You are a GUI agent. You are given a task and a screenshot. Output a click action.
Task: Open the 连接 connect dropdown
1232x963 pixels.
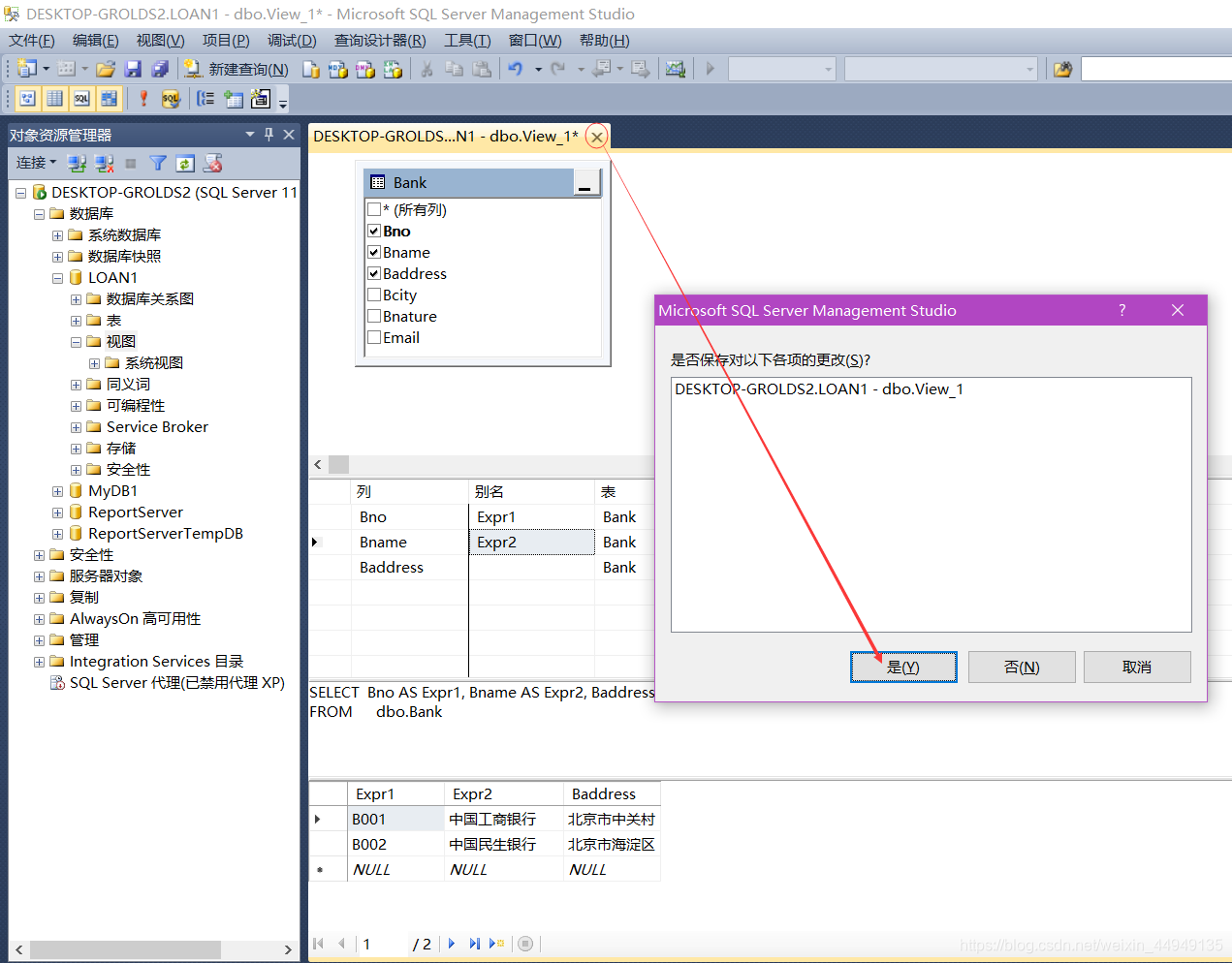click(x=36, y=163)
